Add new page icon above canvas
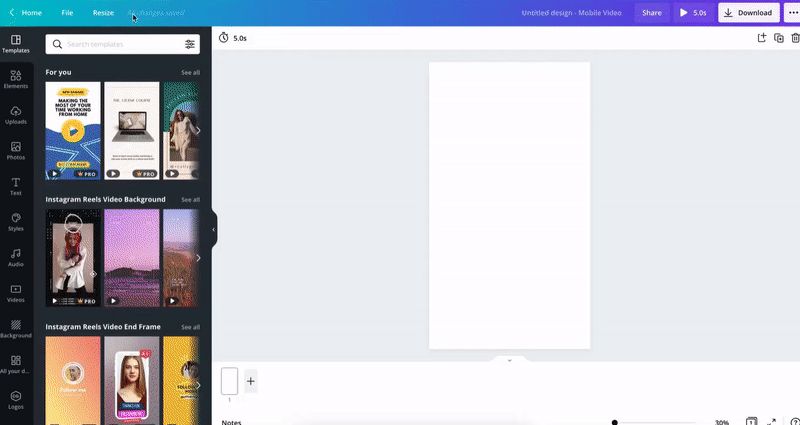 761,38
